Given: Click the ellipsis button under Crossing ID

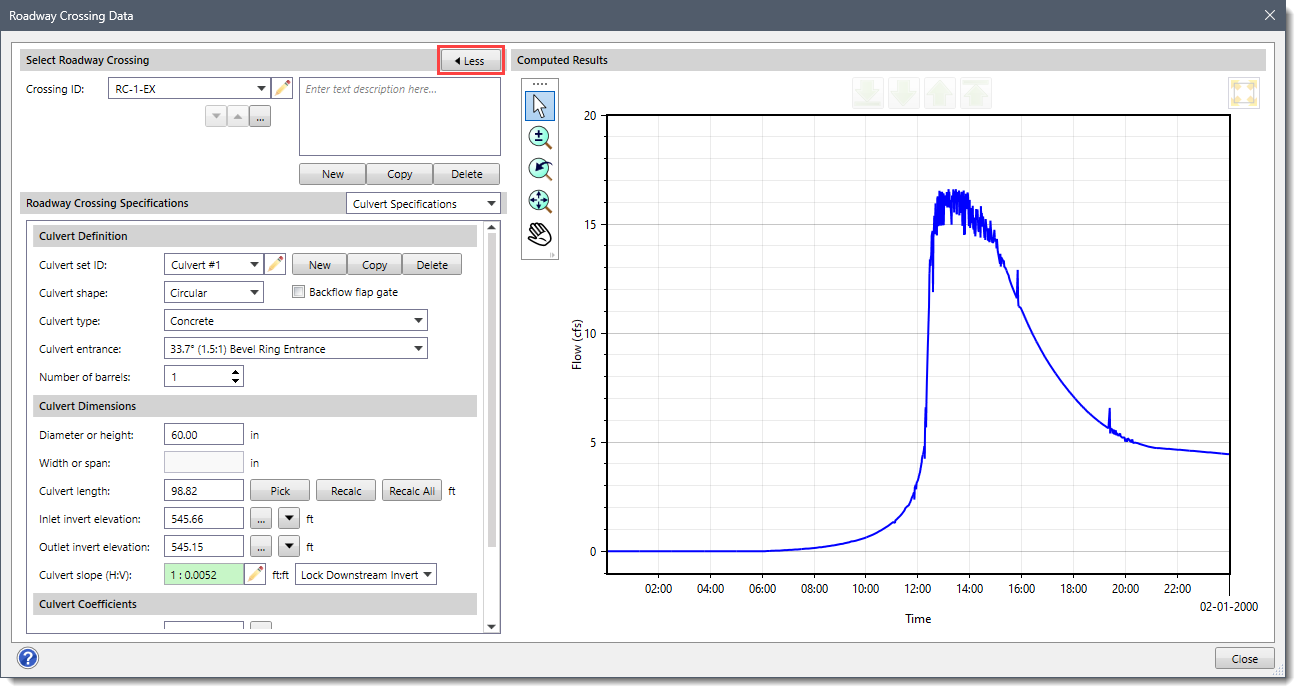Looking at the screenshot, I should pyautogui.click(x=260, y=117).
